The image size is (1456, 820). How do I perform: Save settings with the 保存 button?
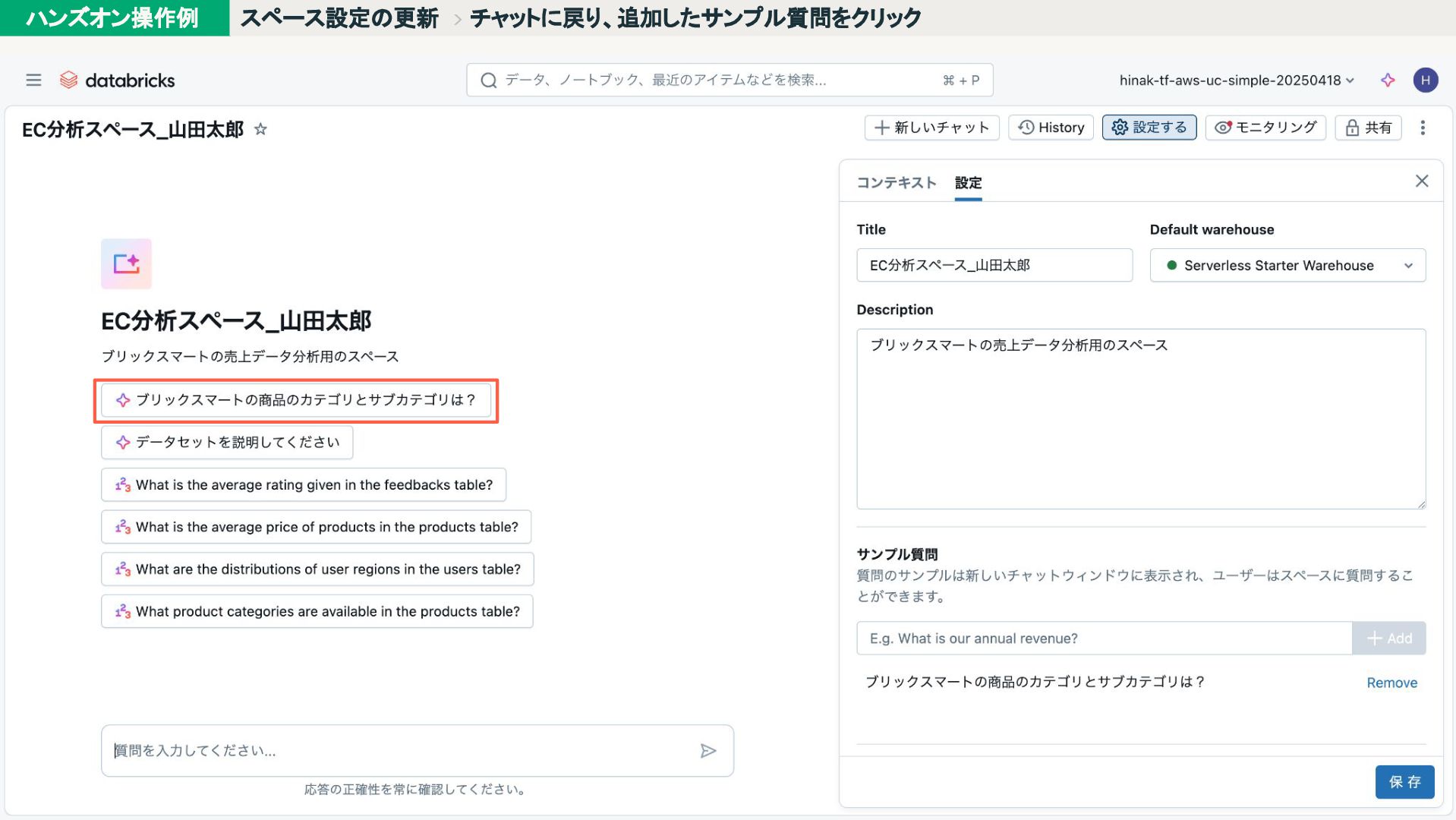point(1404,782)
